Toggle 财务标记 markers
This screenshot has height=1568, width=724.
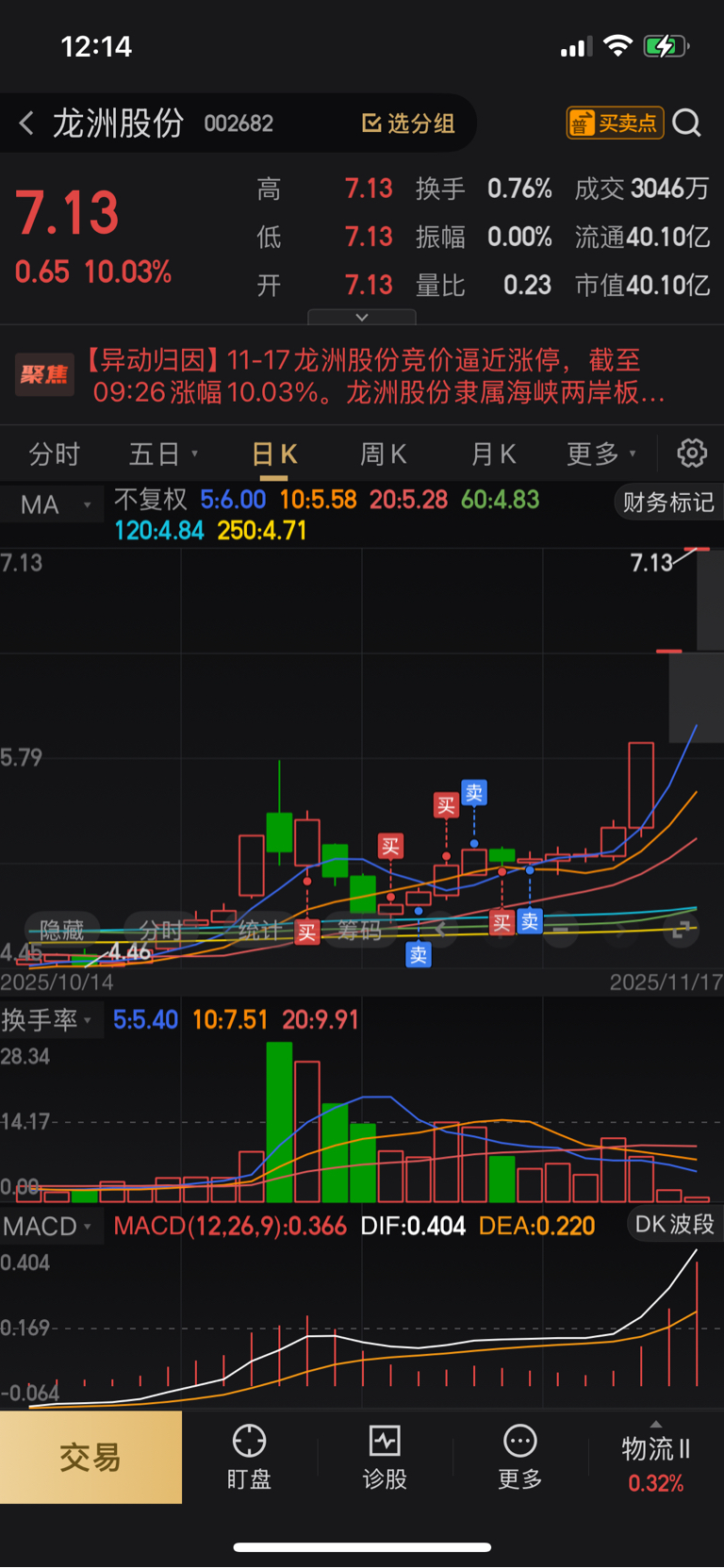pyautogui.click(x=668, y=502)
